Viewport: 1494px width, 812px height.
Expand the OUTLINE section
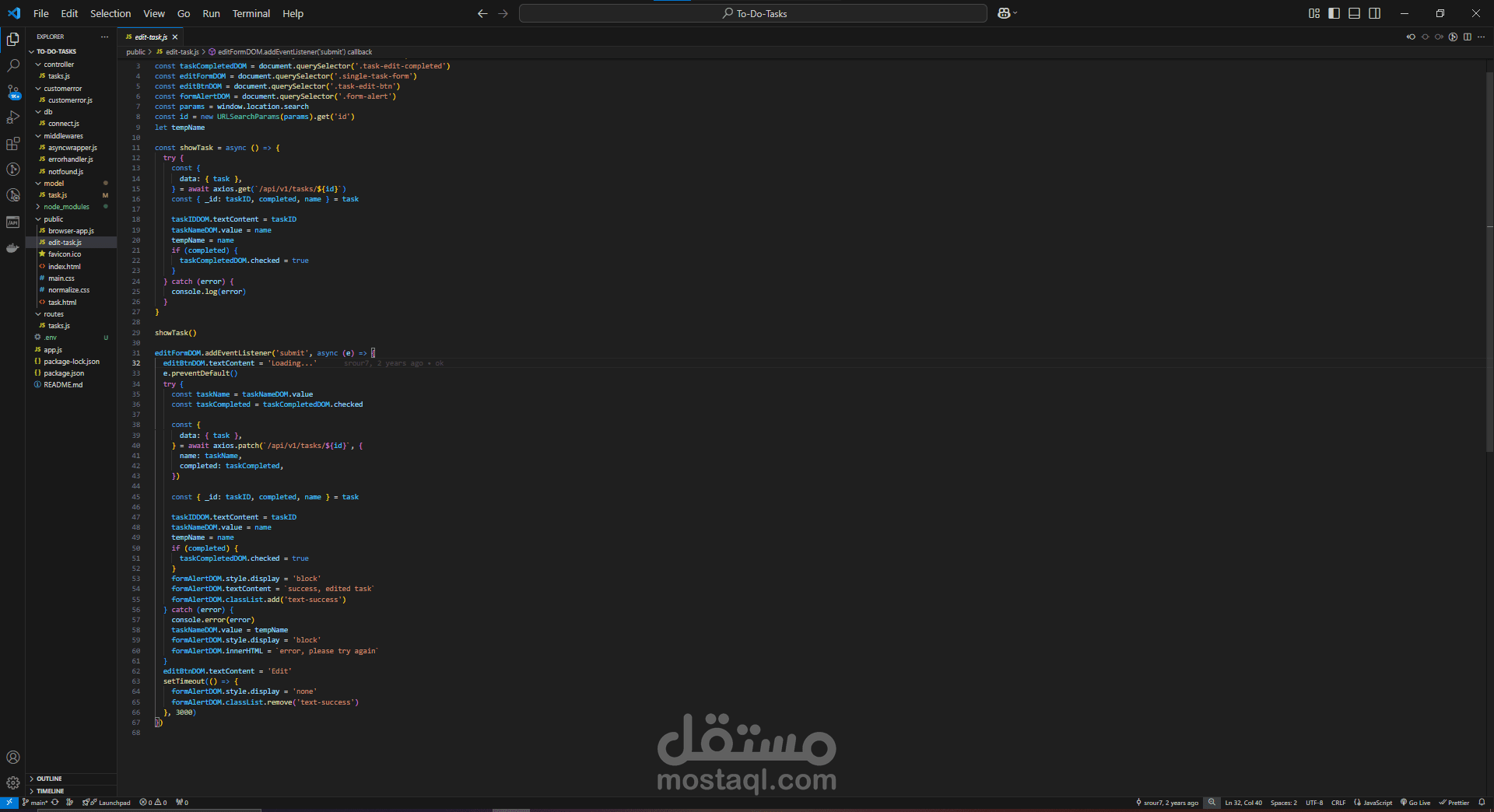click(x=72, y=779)
